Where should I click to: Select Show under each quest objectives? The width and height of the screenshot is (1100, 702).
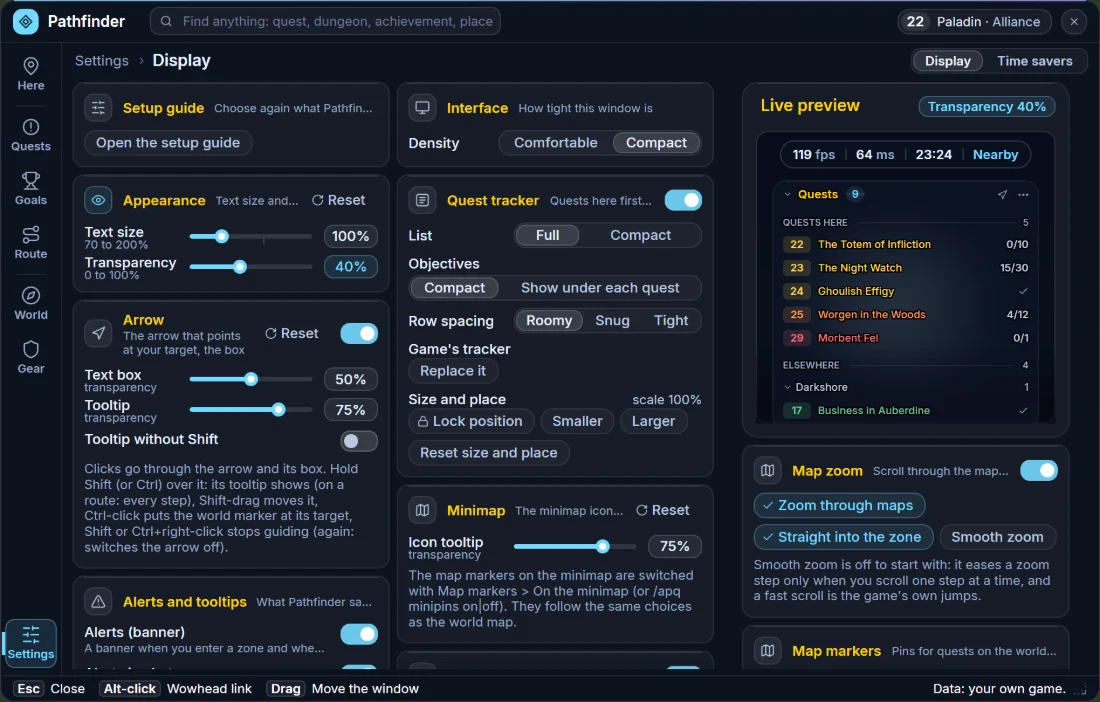tap(600, 288)
